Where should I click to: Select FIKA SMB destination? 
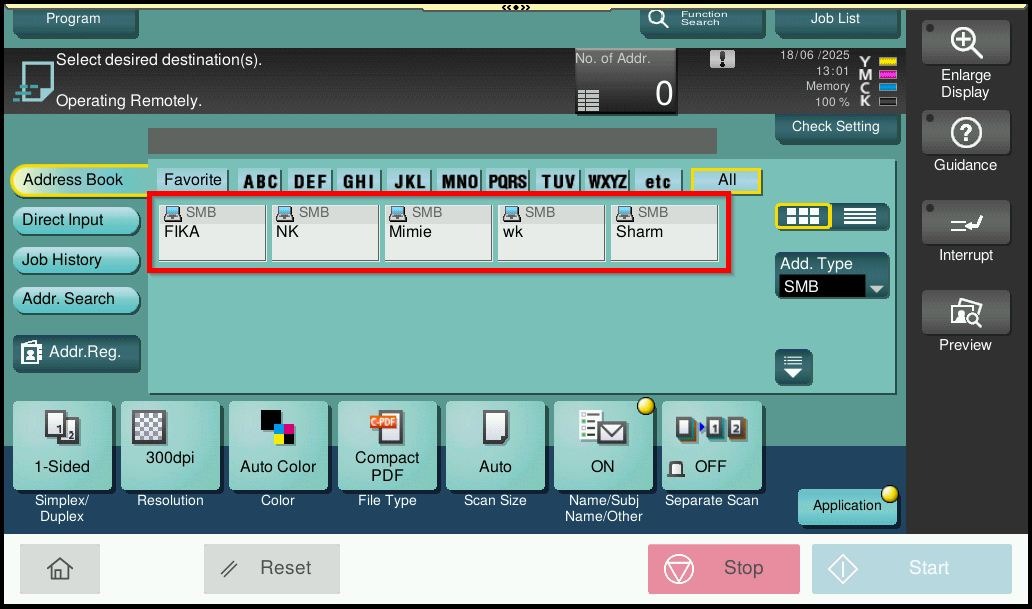click(x=211, y=232)
